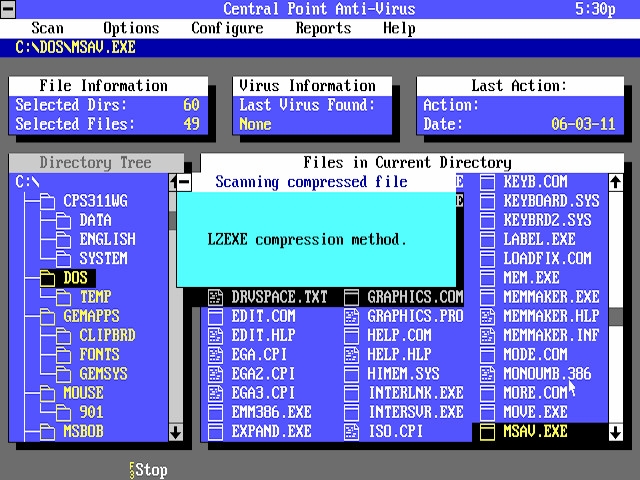Select file EGA3.CPI
Screen dimensions: 640x480
(263, 393)
